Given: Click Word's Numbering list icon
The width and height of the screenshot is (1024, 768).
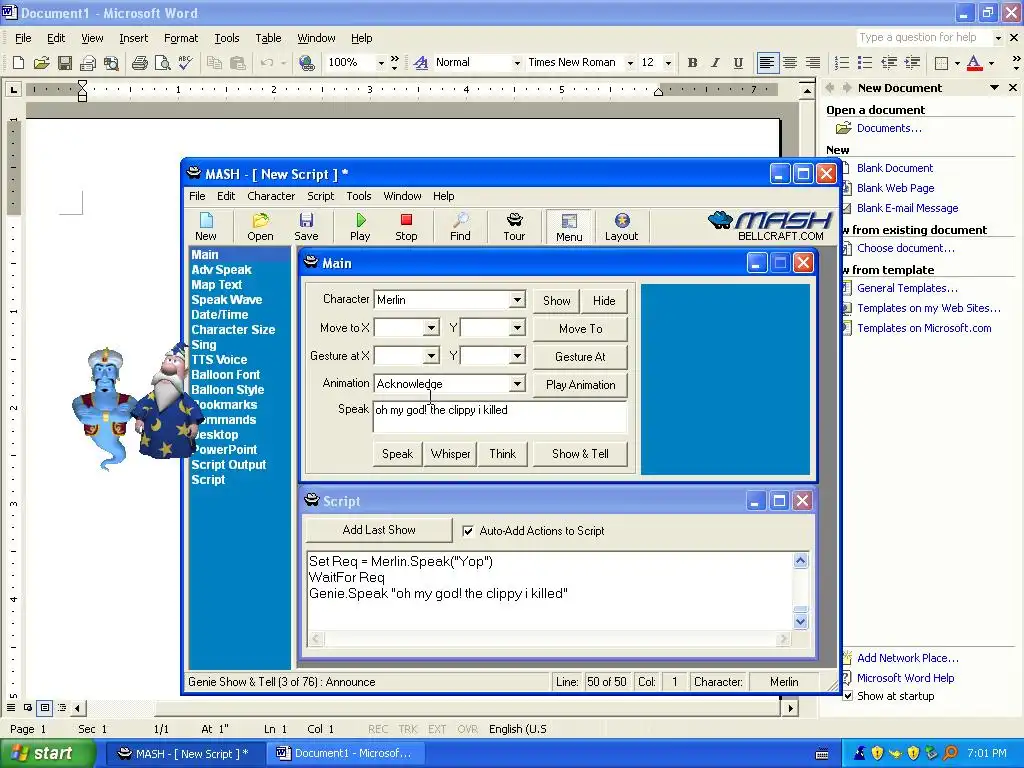Looking at the screenshot, I should (842, 63).
